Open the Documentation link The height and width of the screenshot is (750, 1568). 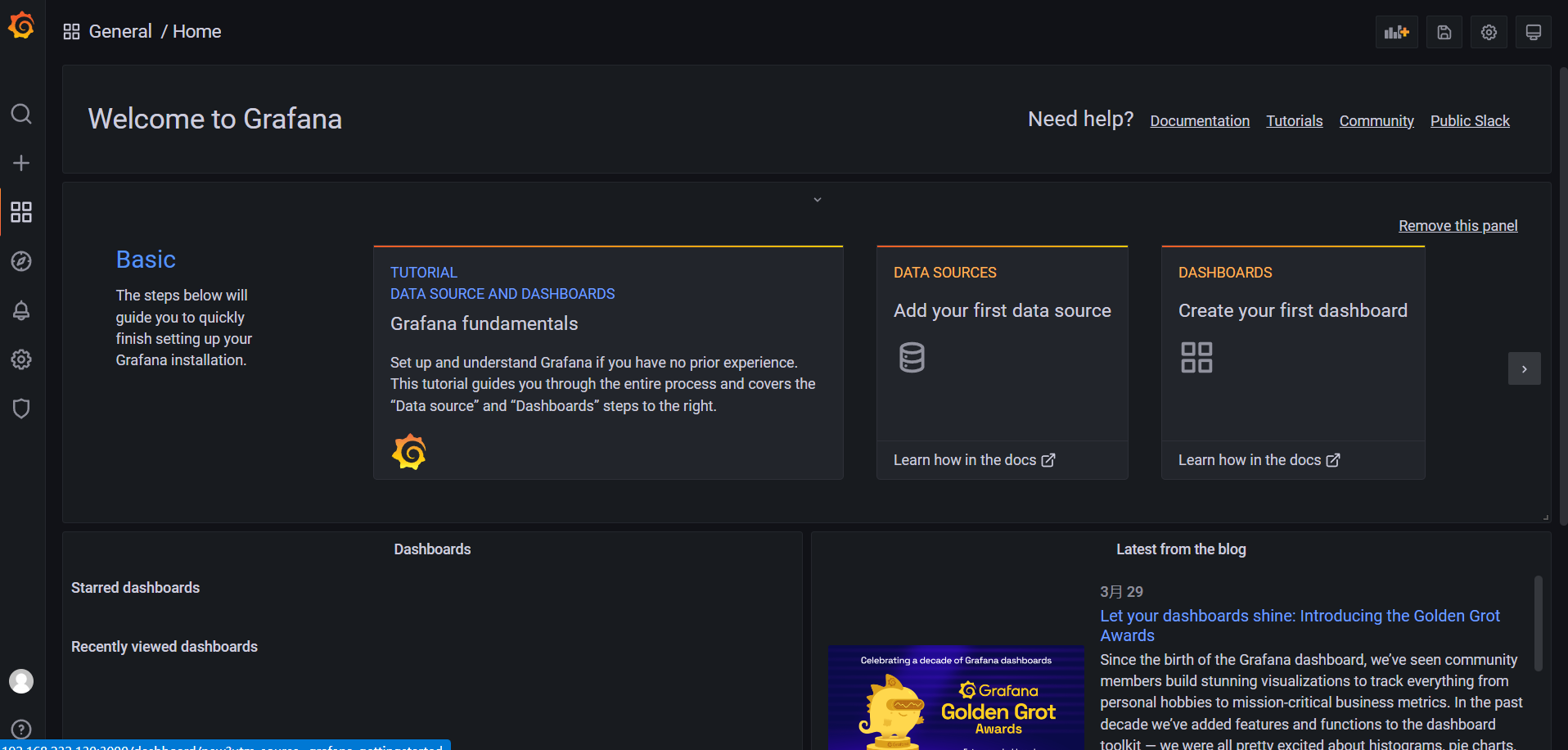[1200, 121]
